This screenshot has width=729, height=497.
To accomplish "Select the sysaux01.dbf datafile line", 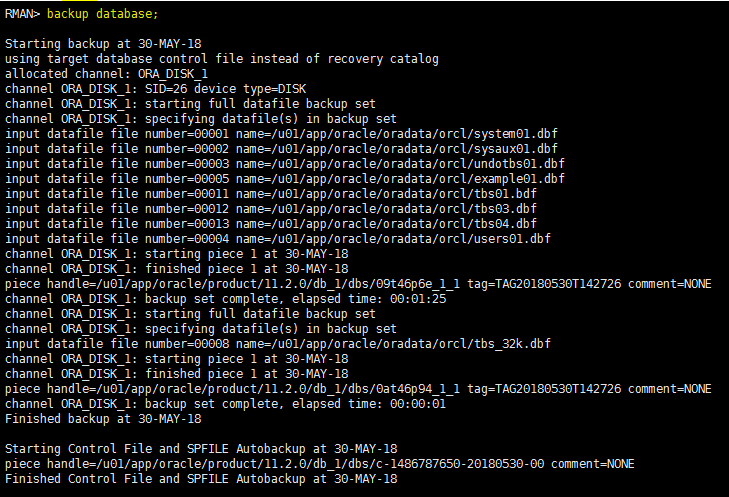I will [281, 149].
